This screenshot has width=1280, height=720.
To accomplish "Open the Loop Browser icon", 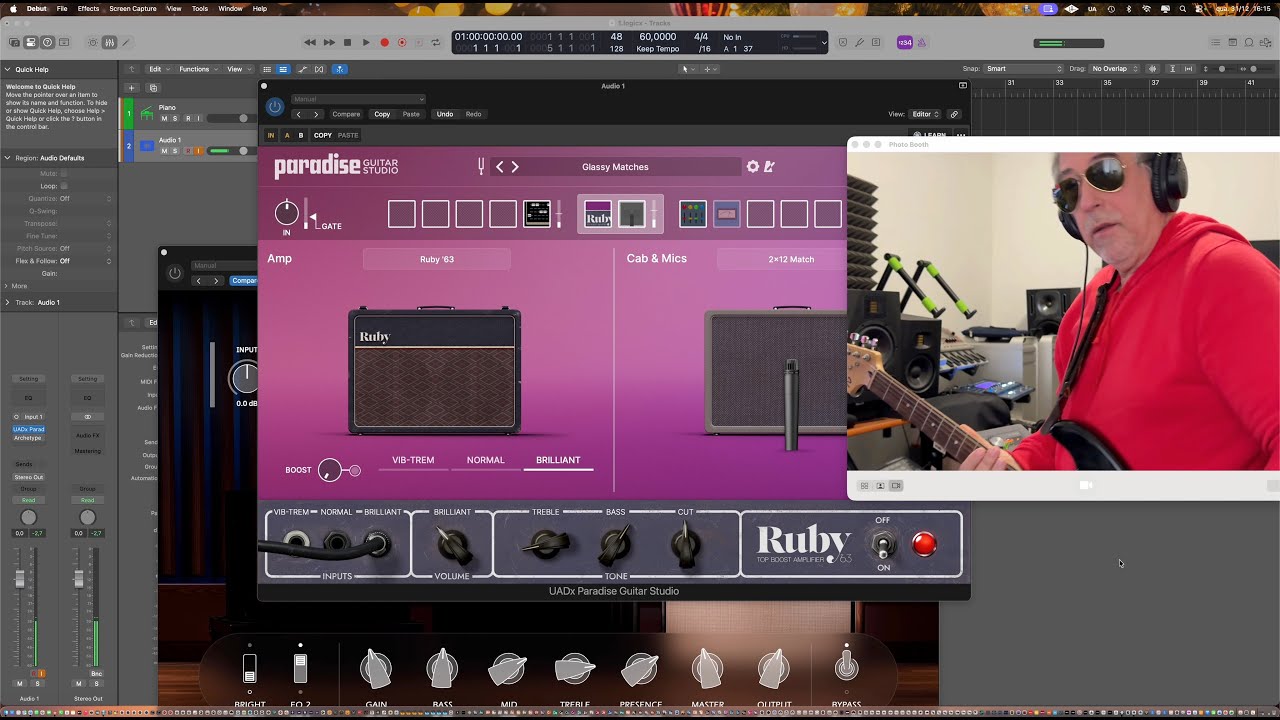I will pos(1248,43).
